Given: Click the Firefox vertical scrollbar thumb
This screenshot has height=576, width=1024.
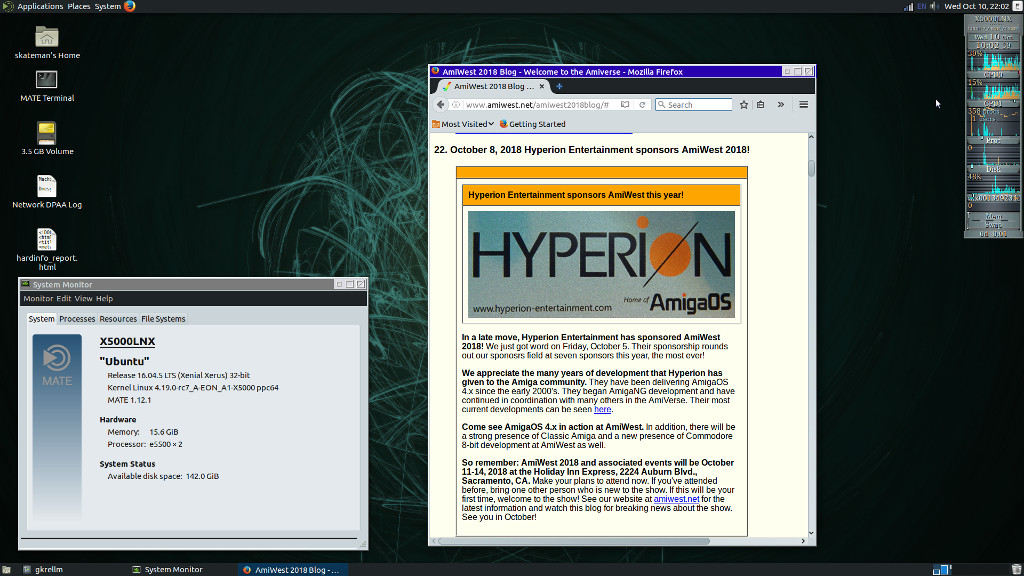Looking at the screenshot, I should click(812, 168).
